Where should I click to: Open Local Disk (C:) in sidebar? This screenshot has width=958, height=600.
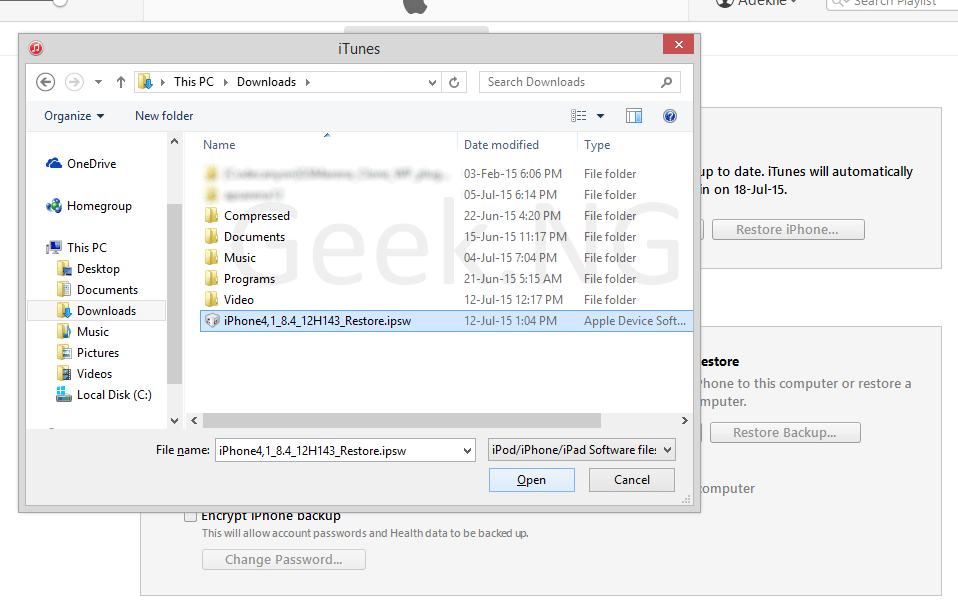point(104,395)
